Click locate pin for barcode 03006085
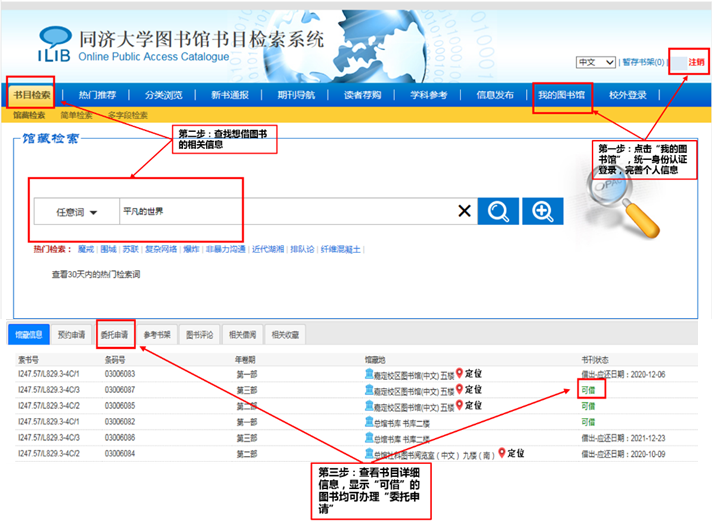 click(460, 405)
